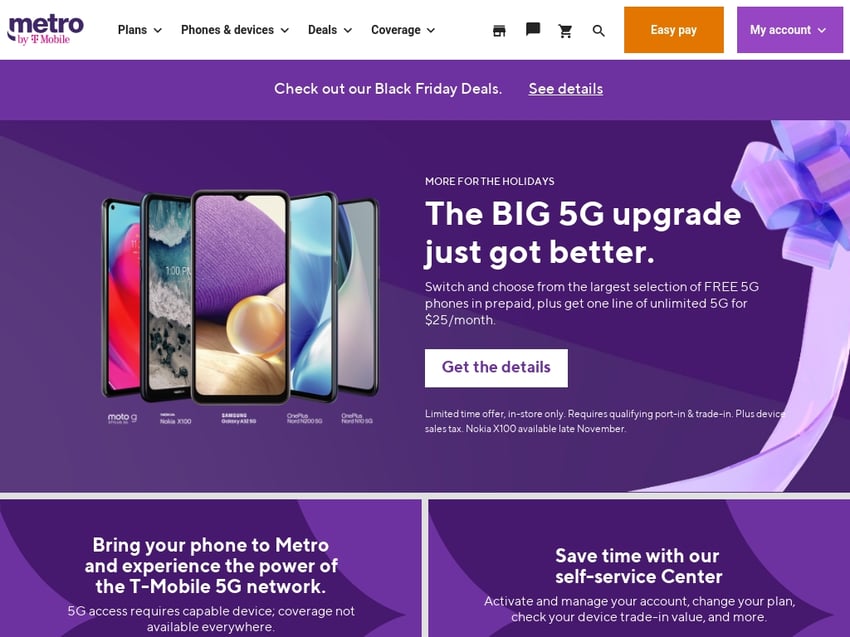Select the OnePlus Nord N200 5G phone image
Image resolution: width=850 pixels, height=637 pixels.
[313, 297]
